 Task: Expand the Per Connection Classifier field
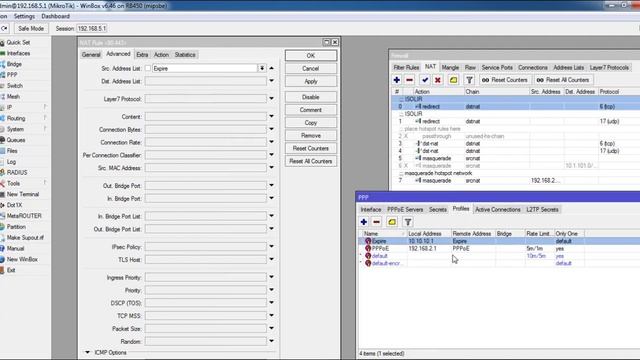point(271,155)
